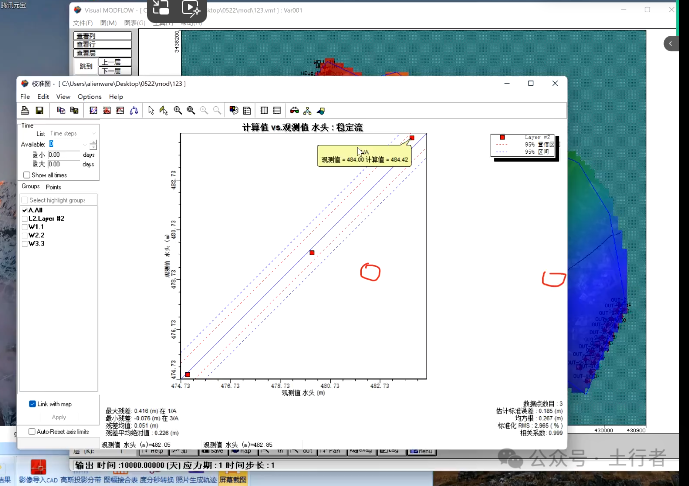Click the save floppy disk icon

point(40,110)
